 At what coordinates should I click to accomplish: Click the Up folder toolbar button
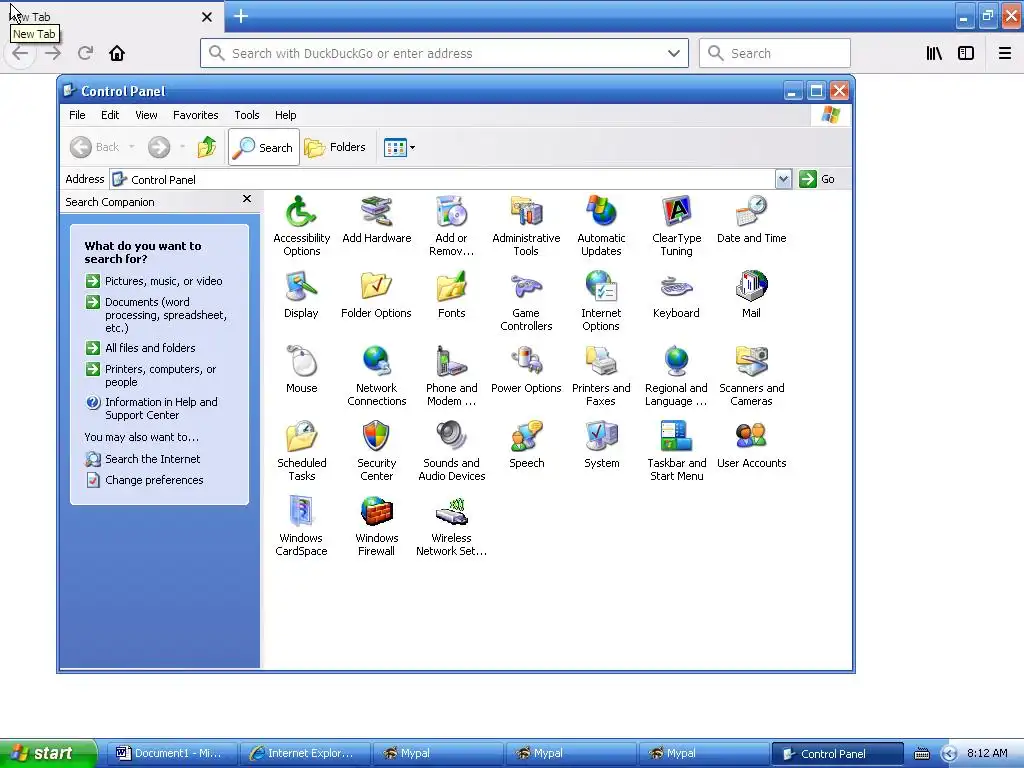click(x=207, y=147)
